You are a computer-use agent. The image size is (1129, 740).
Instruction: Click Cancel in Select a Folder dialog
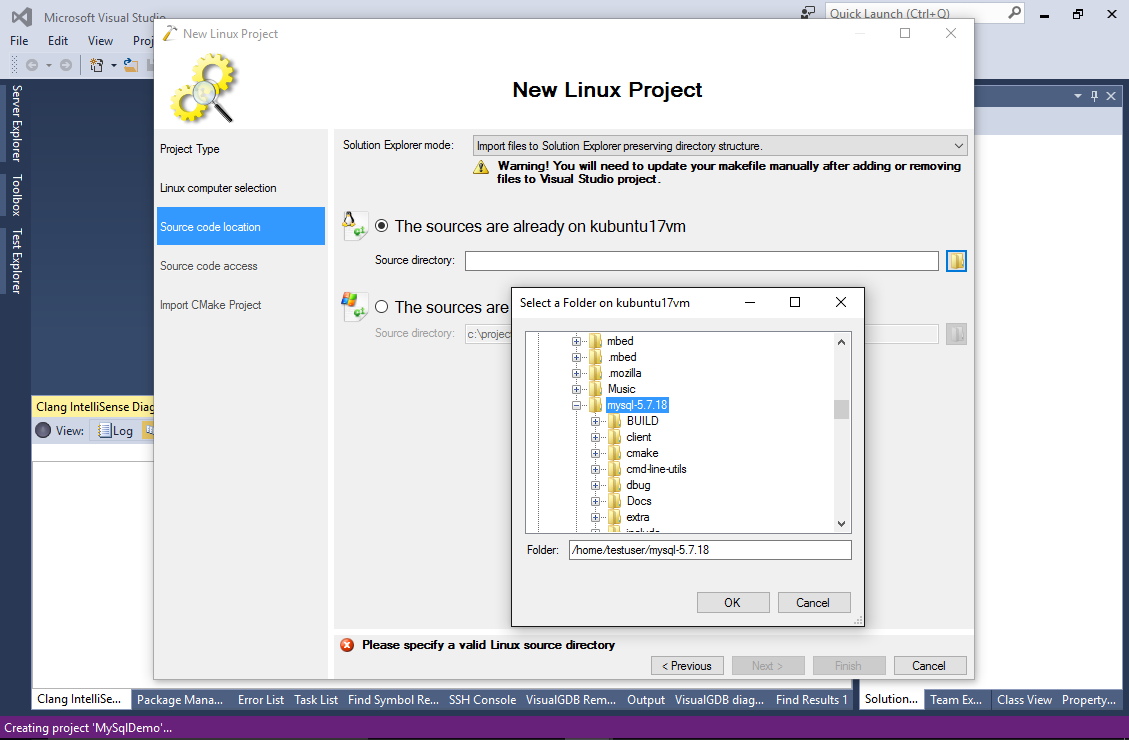(813, 603)
